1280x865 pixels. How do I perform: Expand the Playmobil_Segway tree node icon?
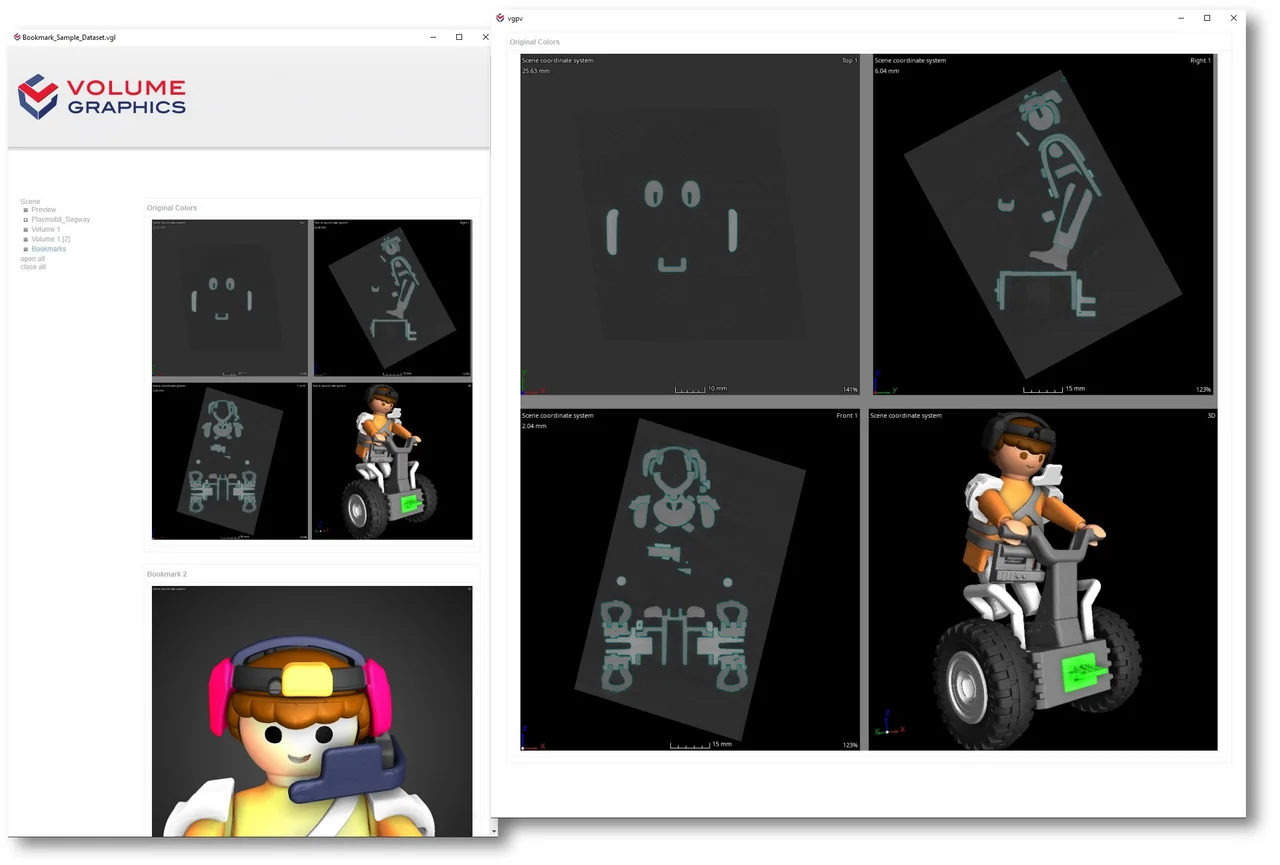26,219
